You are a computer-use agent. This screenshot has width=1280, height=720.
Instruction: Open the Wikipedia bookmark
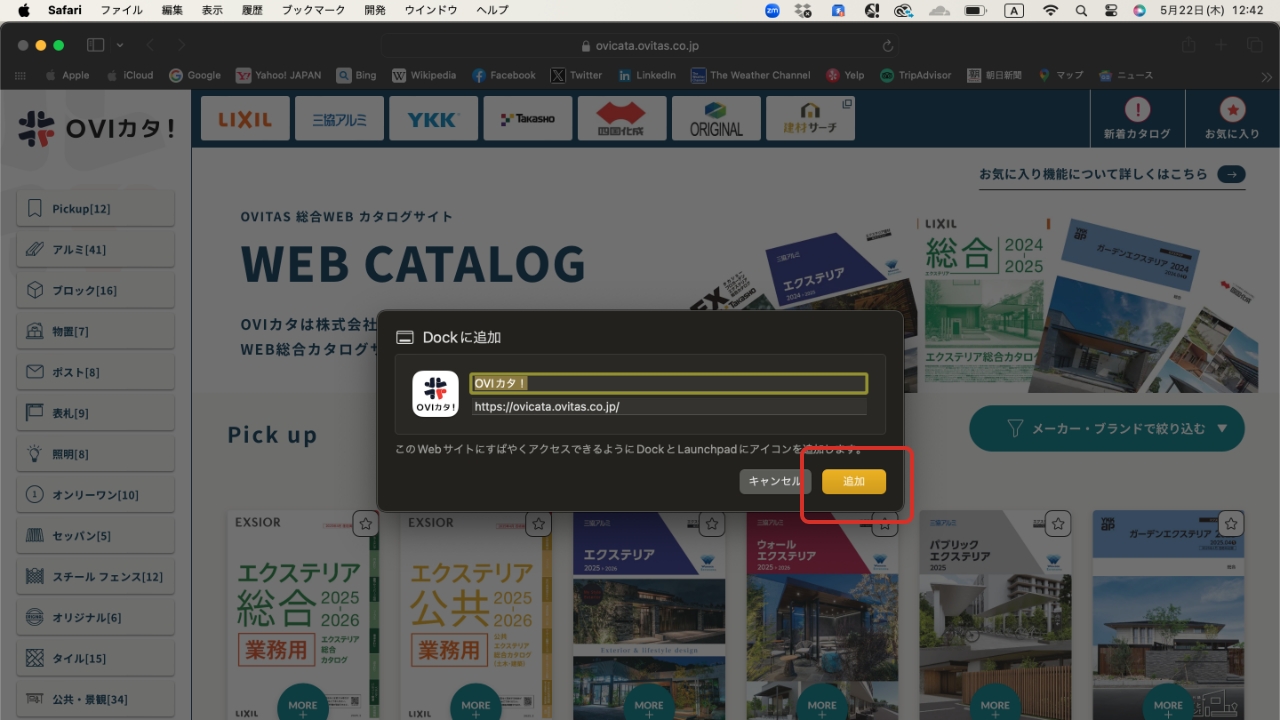point(424,75)
